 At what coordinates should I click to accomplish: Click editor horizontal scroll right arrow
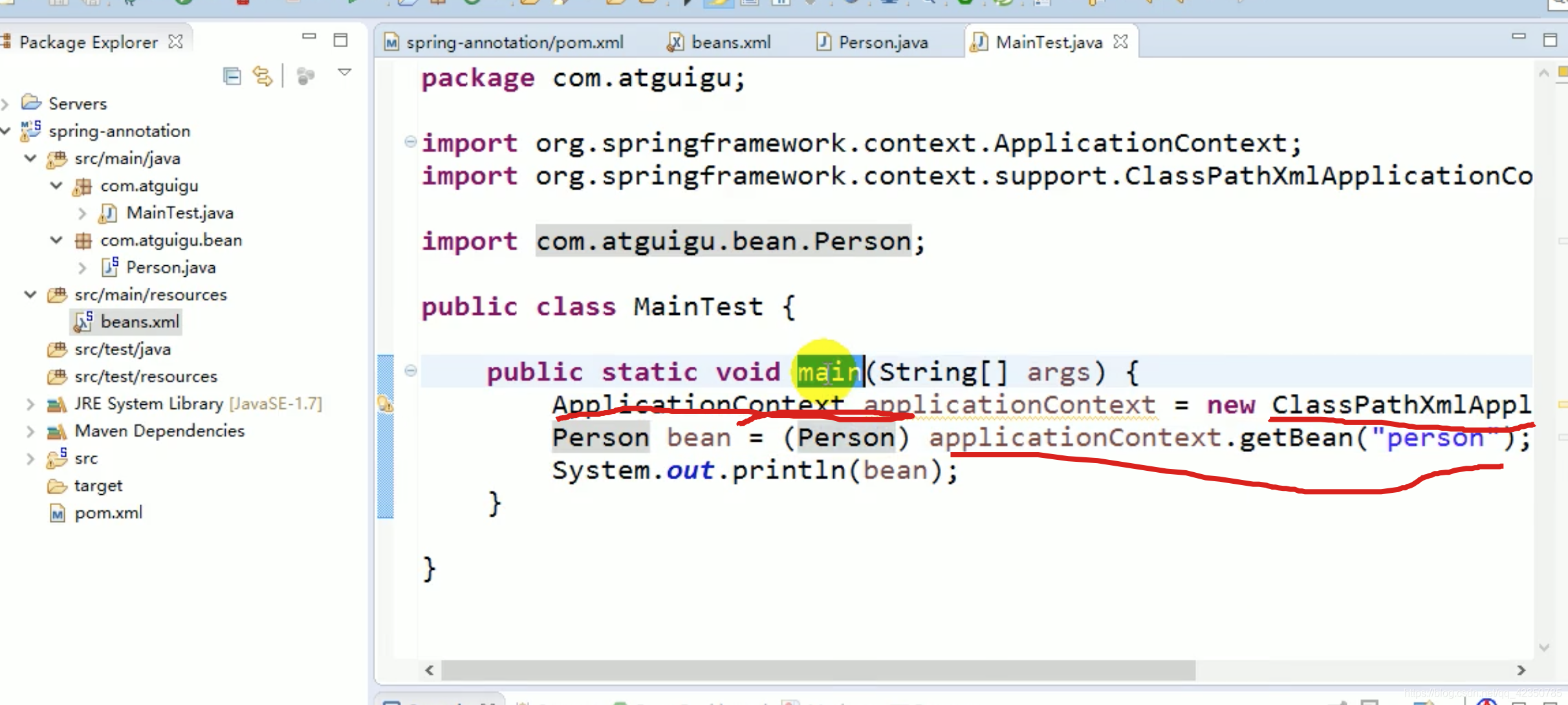(1521, 670)
